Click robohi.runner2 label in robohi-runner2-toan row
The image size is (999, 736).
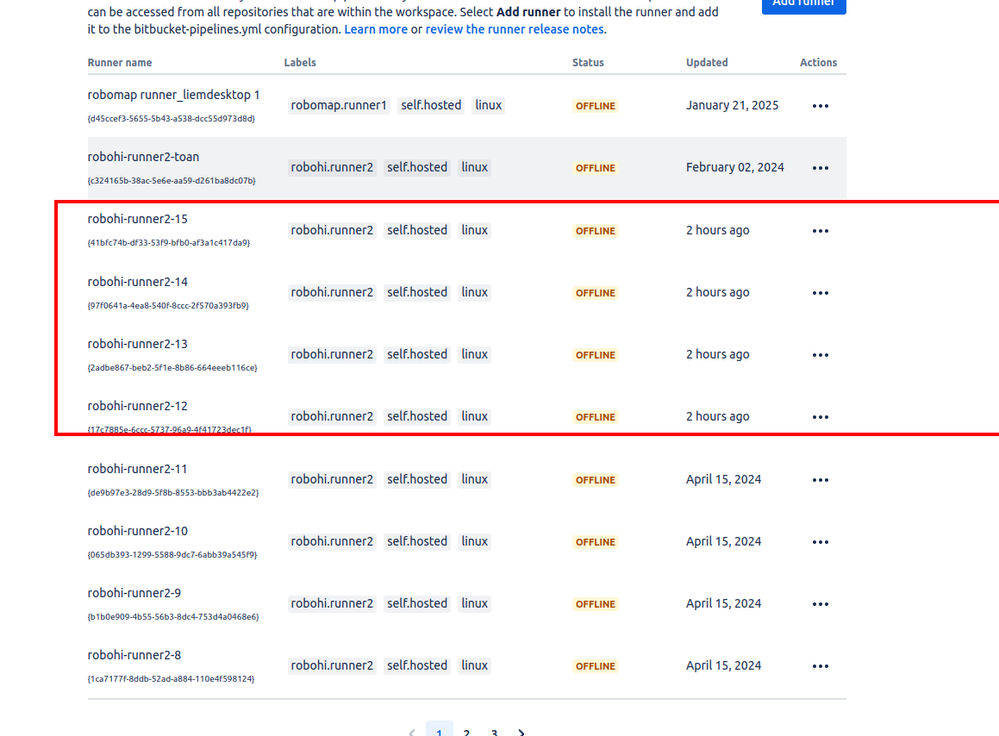[332, 168]
